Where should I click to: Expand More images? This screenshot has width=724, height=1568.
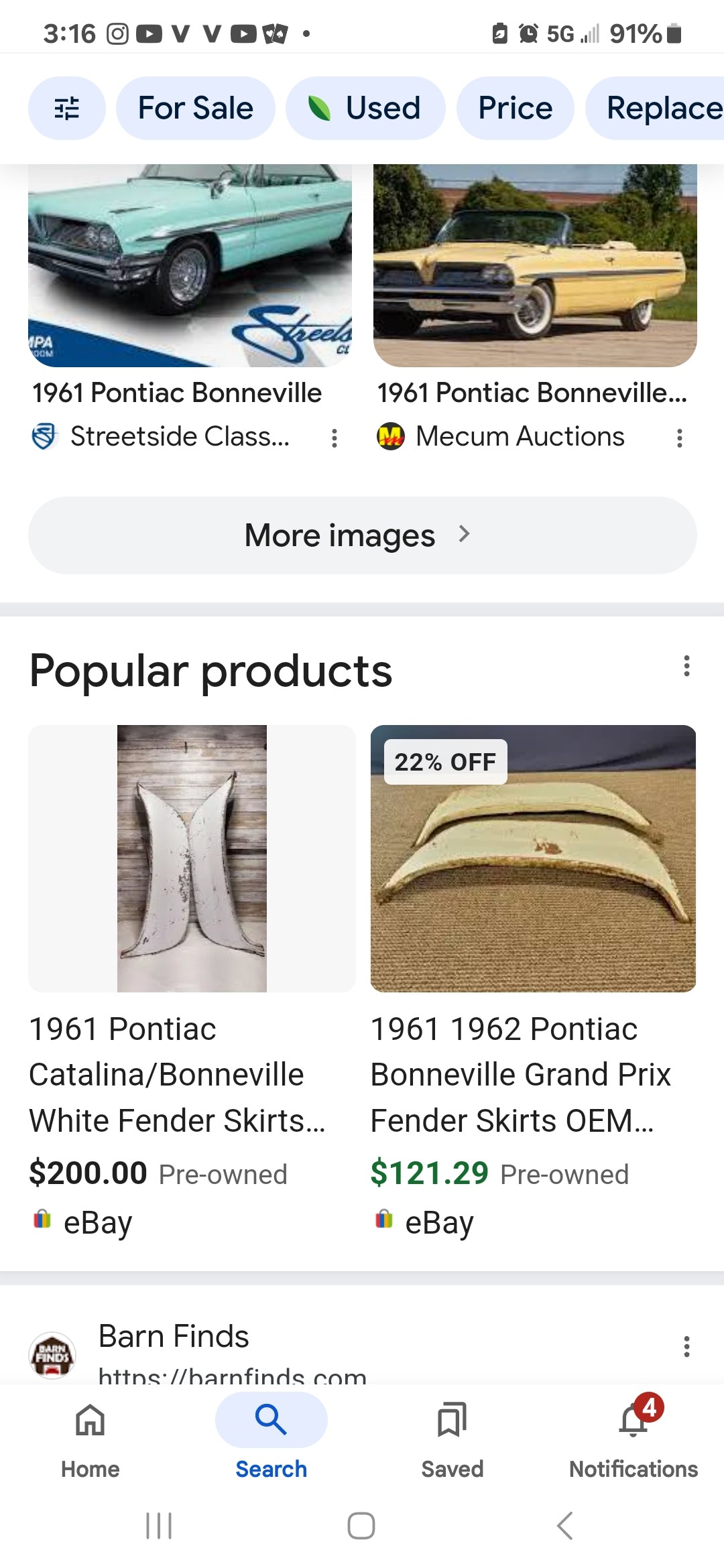(362, 535)
